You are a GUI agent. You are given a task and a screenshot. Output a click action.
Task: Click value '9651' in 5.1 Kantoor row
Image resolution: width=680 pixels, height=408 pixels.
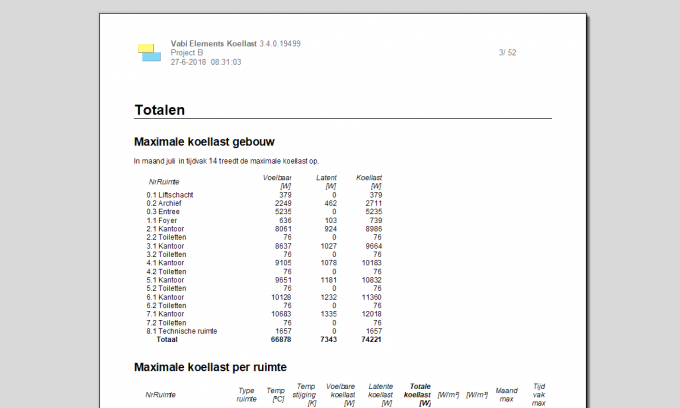[x=283, y=280]
